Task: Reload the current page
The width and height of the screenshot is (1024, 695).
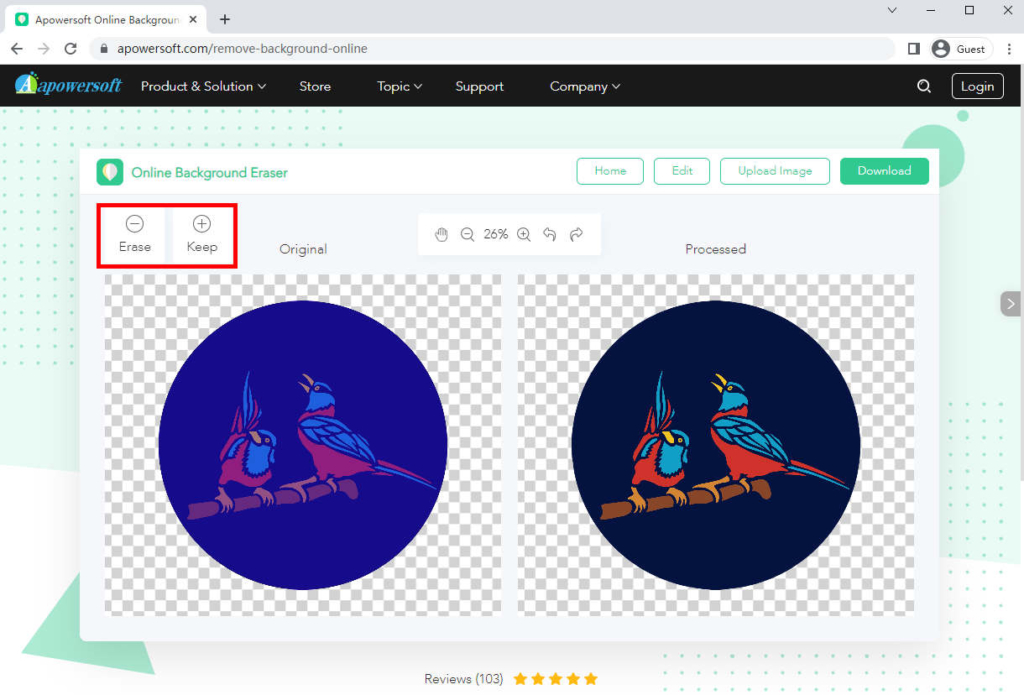Action: click(x=69, y=48)
